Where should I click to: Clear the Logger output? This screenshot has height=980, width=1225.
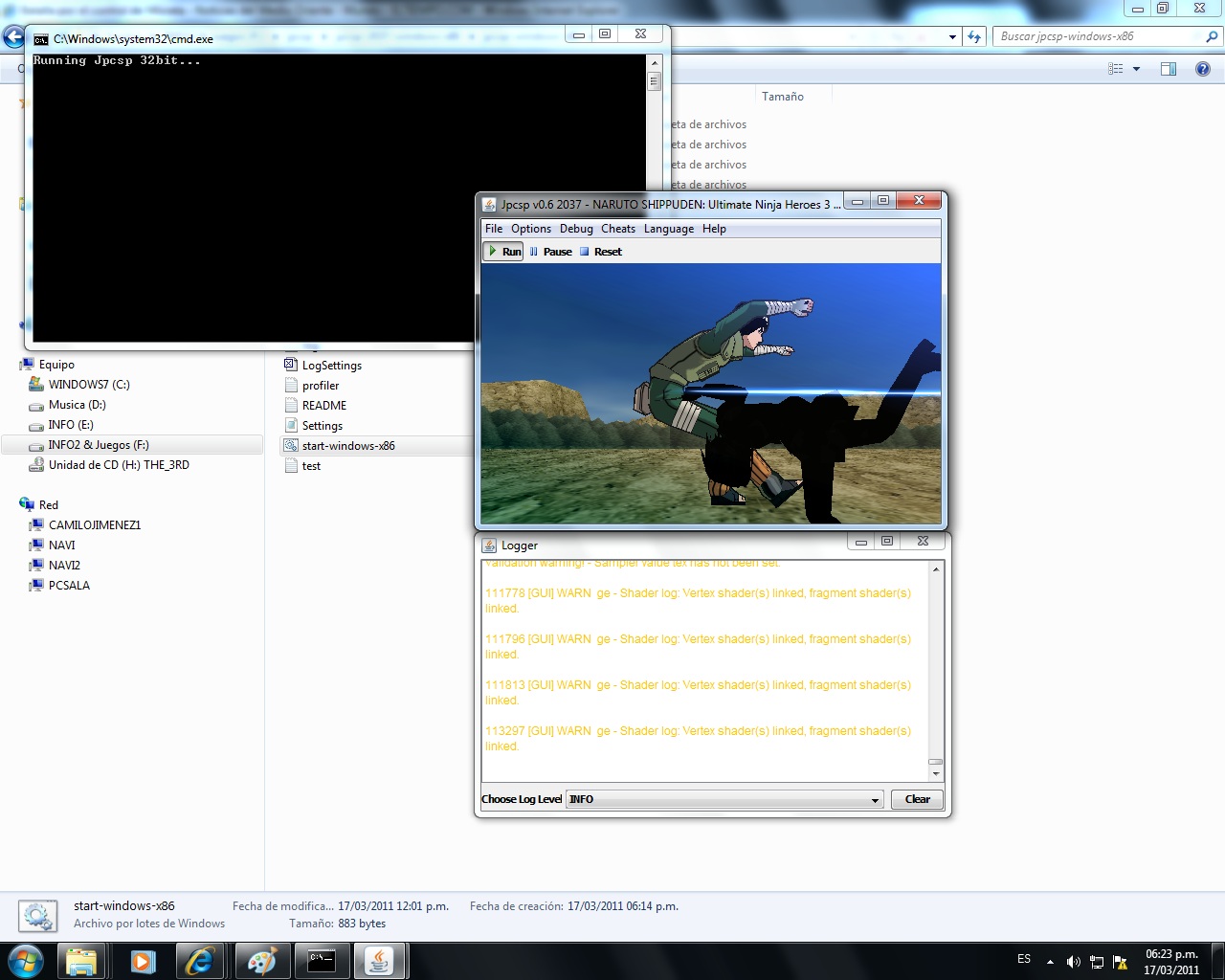917,799
